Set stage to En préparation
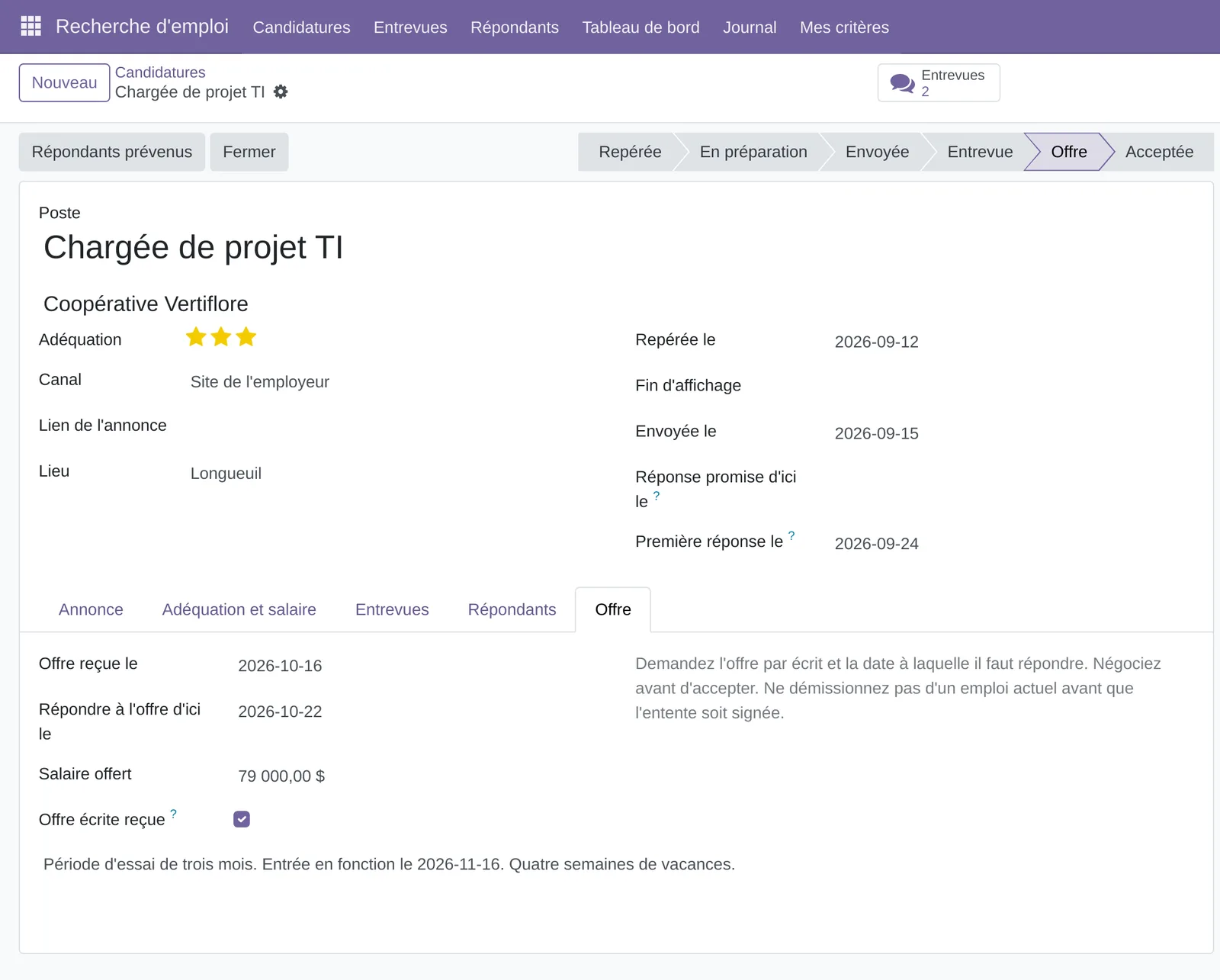This screenshot has width=1220, height=980. click(753, 152)
